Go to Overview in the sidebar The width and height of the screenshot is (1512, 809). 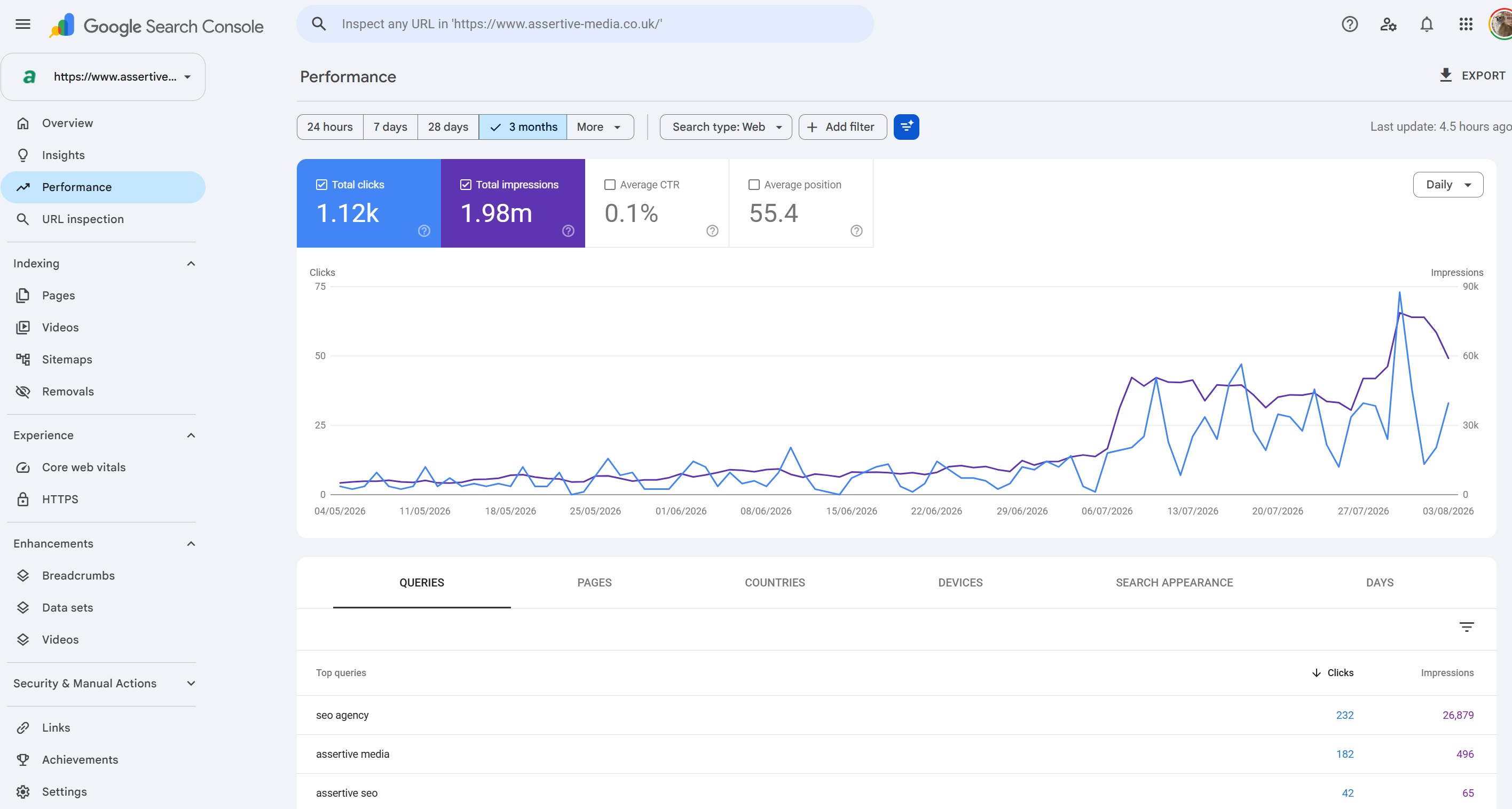tap(103, 123)
